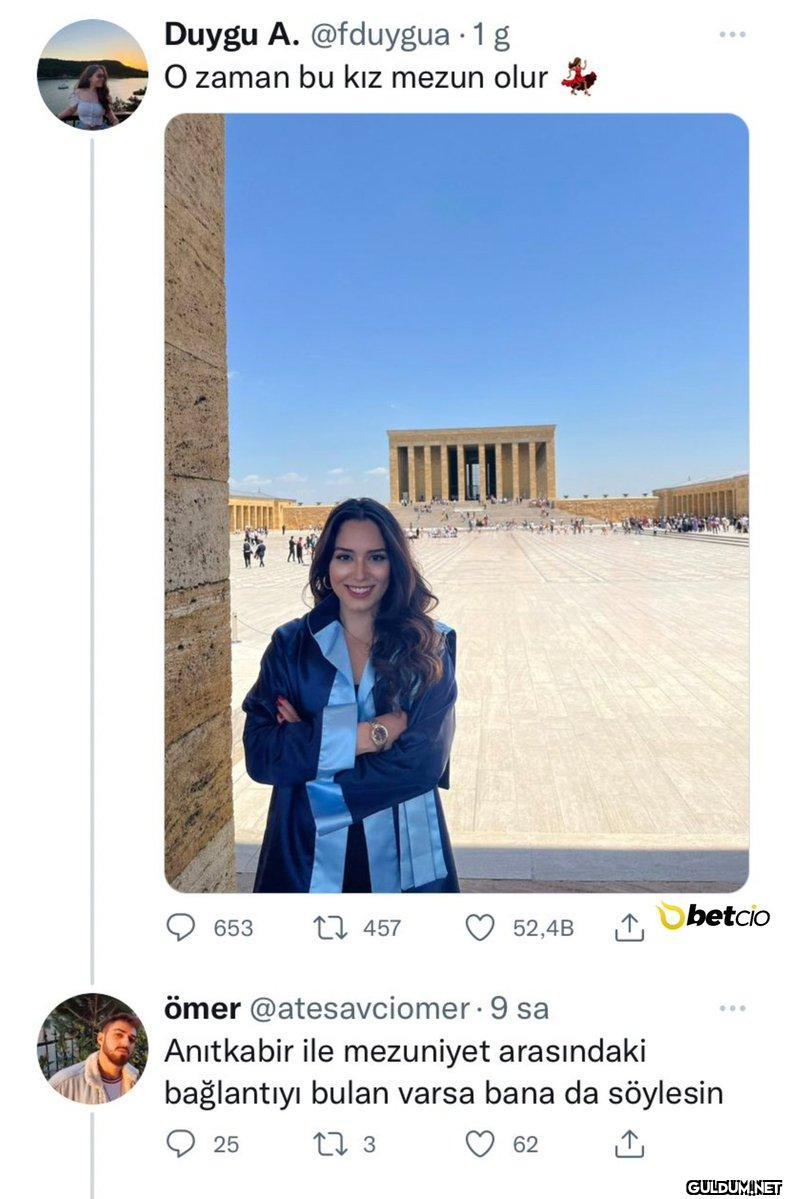Image resolution: width=786 pixels, height=1199 pixels.
Task: Open the Anıtkabir graduation photo
Action: coord(456,503)
